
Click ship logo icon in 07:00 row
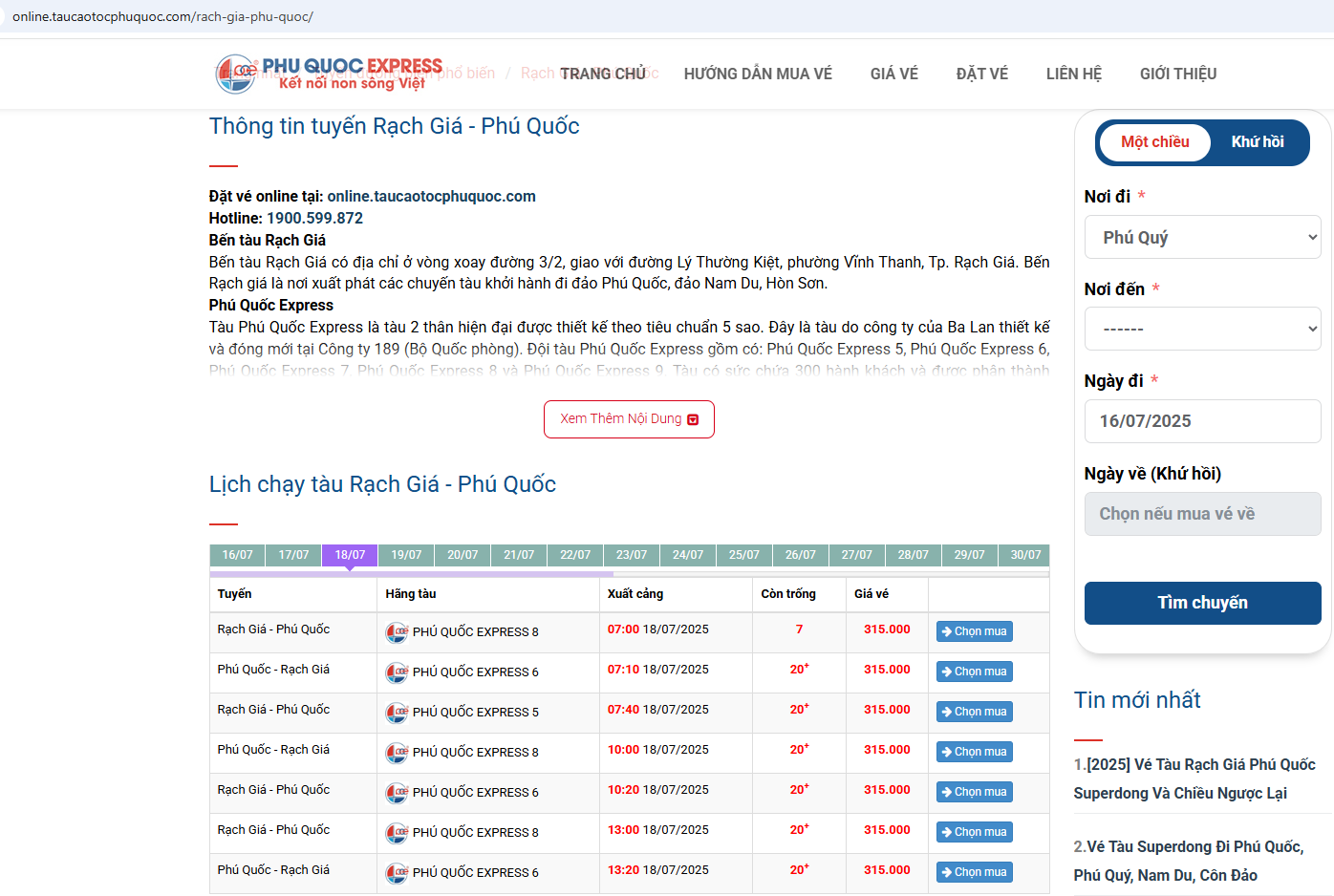[x=397, y=632]
